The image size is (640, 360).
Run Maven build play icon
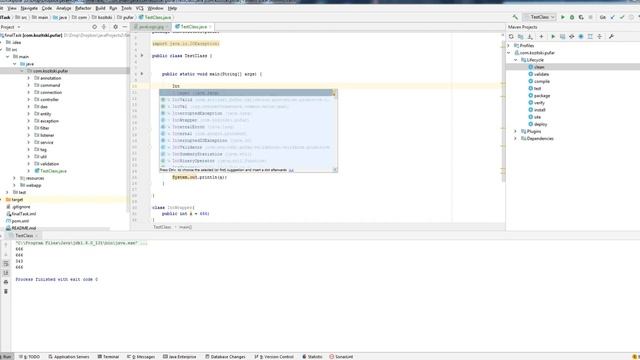tap(553, 37)
